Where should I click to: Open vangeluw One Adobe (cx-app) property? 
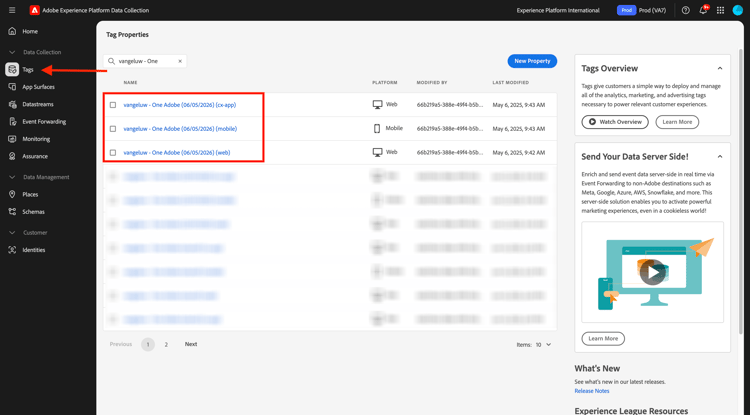[x=179, y=105]
